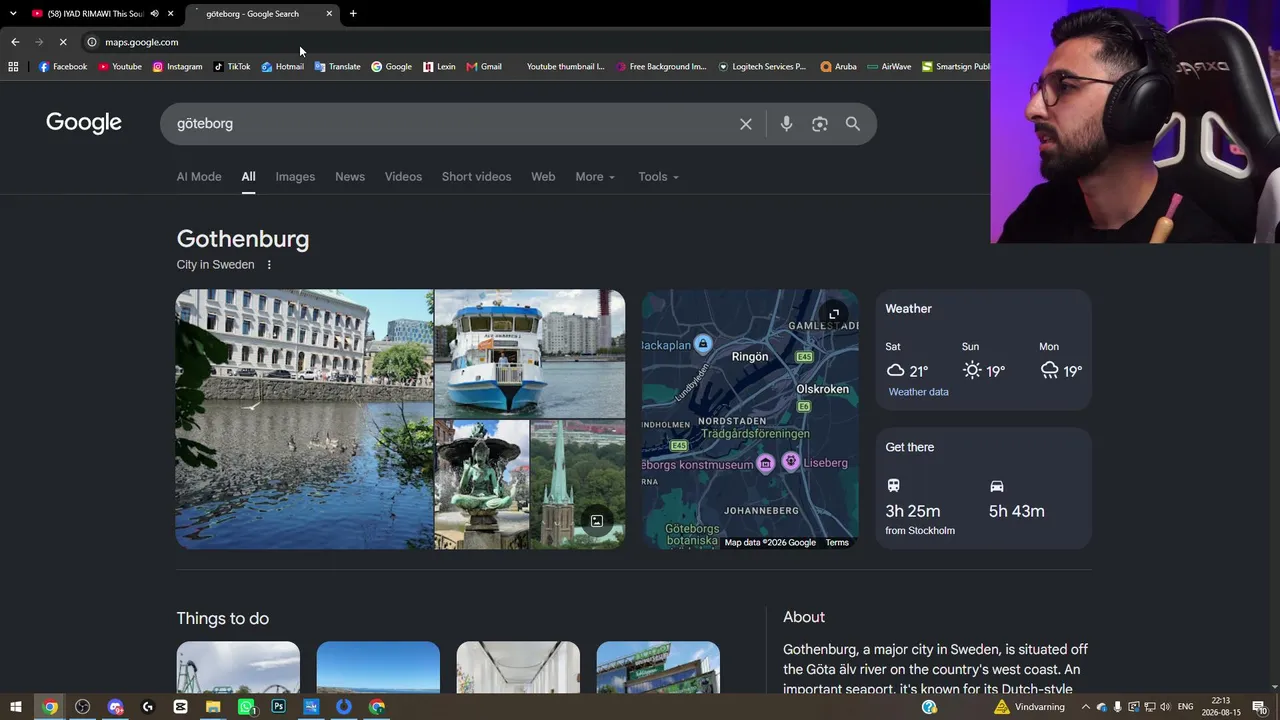Open the Translate bookmark

(x=338, y=67)
